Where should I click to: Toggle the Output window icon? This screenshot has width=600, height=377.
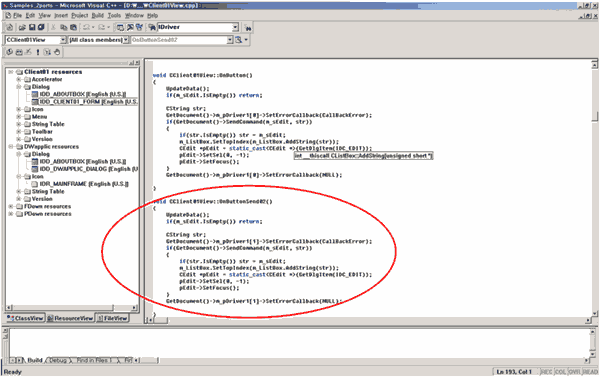(x=130, y=27)
